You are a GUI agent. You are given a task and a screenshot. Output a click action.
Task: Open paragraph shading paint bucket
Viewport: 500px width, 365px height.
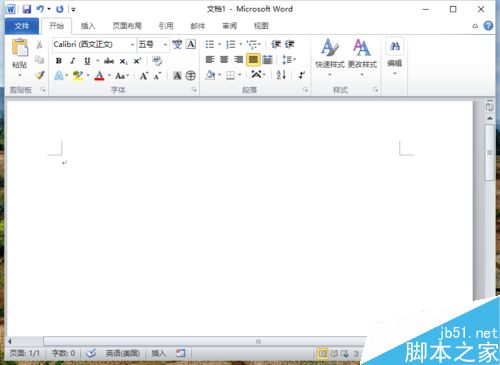coord(210,75)
